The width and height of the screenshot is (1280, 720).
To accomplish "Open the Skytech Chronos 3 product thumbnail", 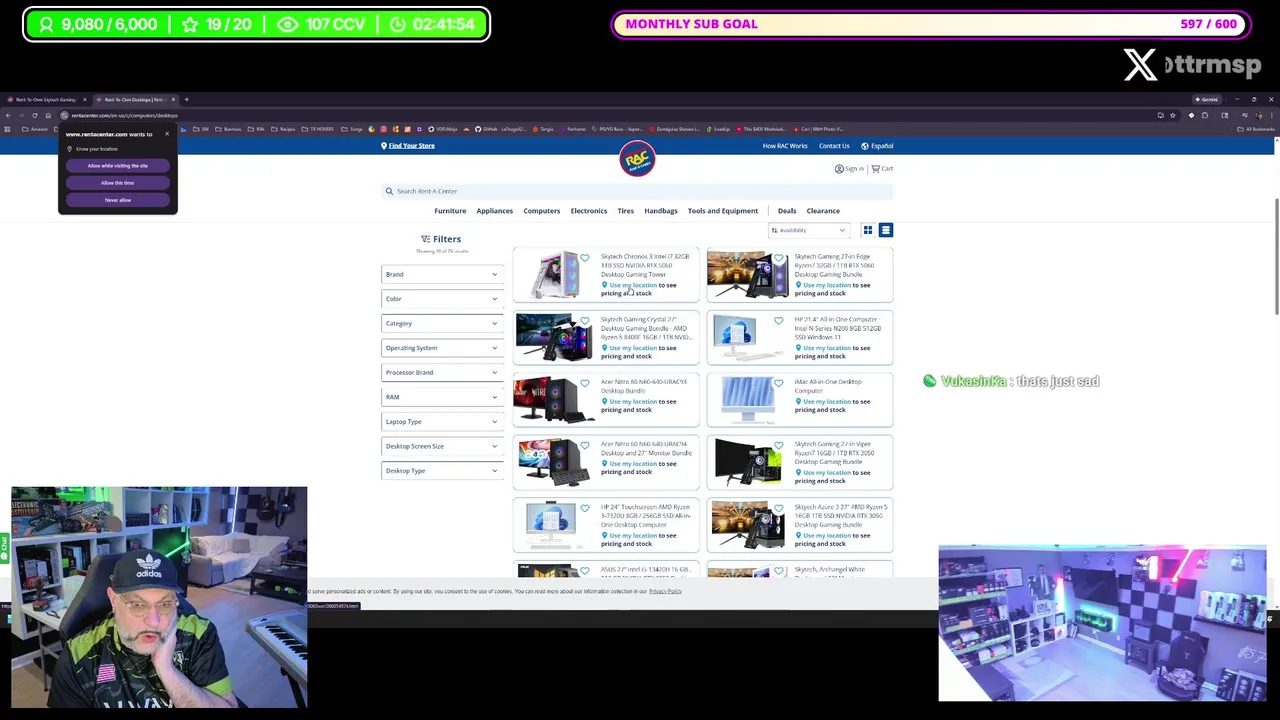I will click(x=554, y=274).
